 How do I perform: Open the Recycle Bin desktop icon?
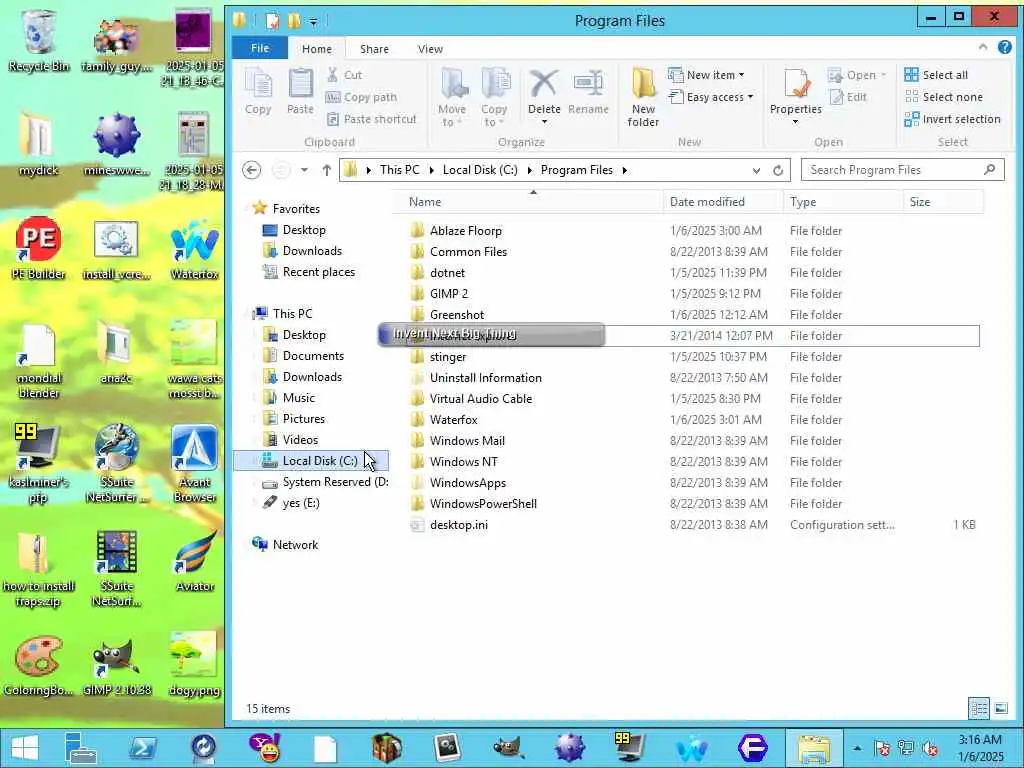coord(39,40)
